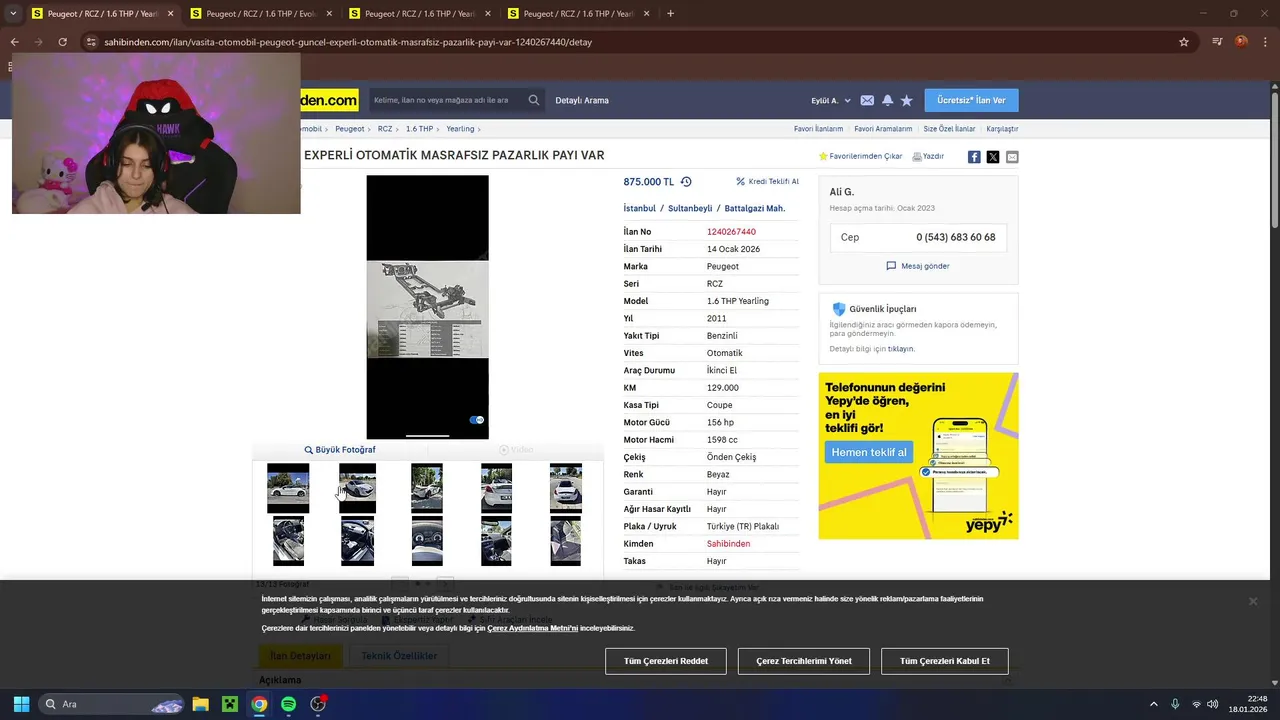Click browser back arrow
The height and width of the screenshot is (720, 1280).
coord(14,42)
